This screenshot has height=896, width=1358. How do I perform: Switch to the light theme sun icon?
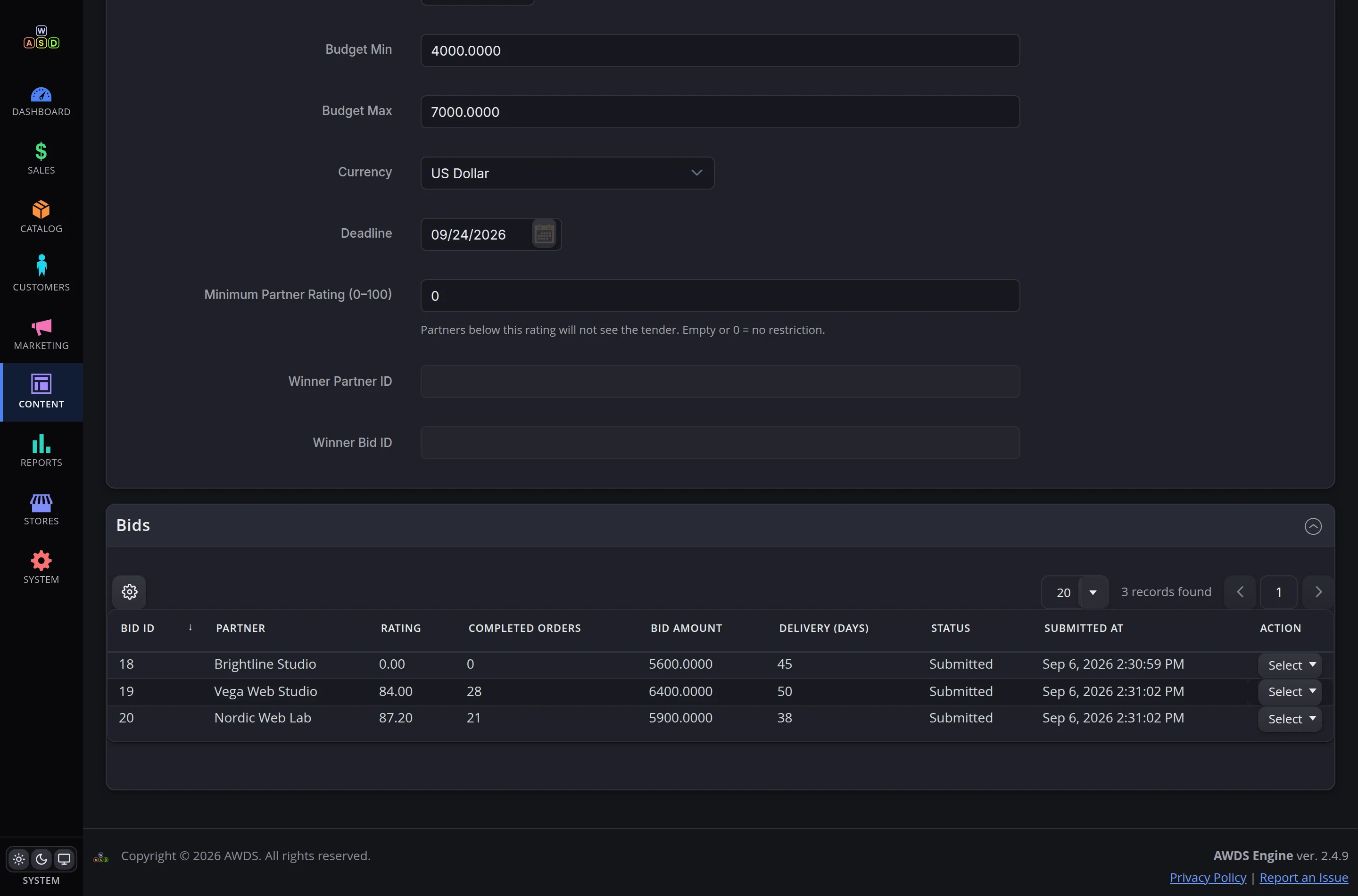coord(19,859)
